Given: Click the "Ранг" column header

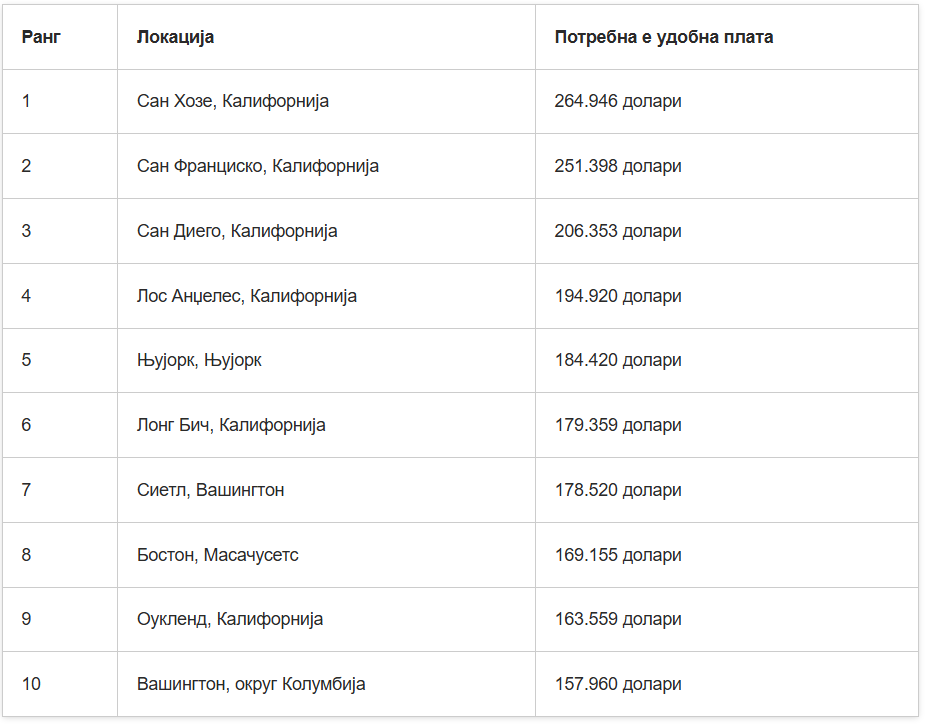Looking at the screenshot, I should coord(41,37).
